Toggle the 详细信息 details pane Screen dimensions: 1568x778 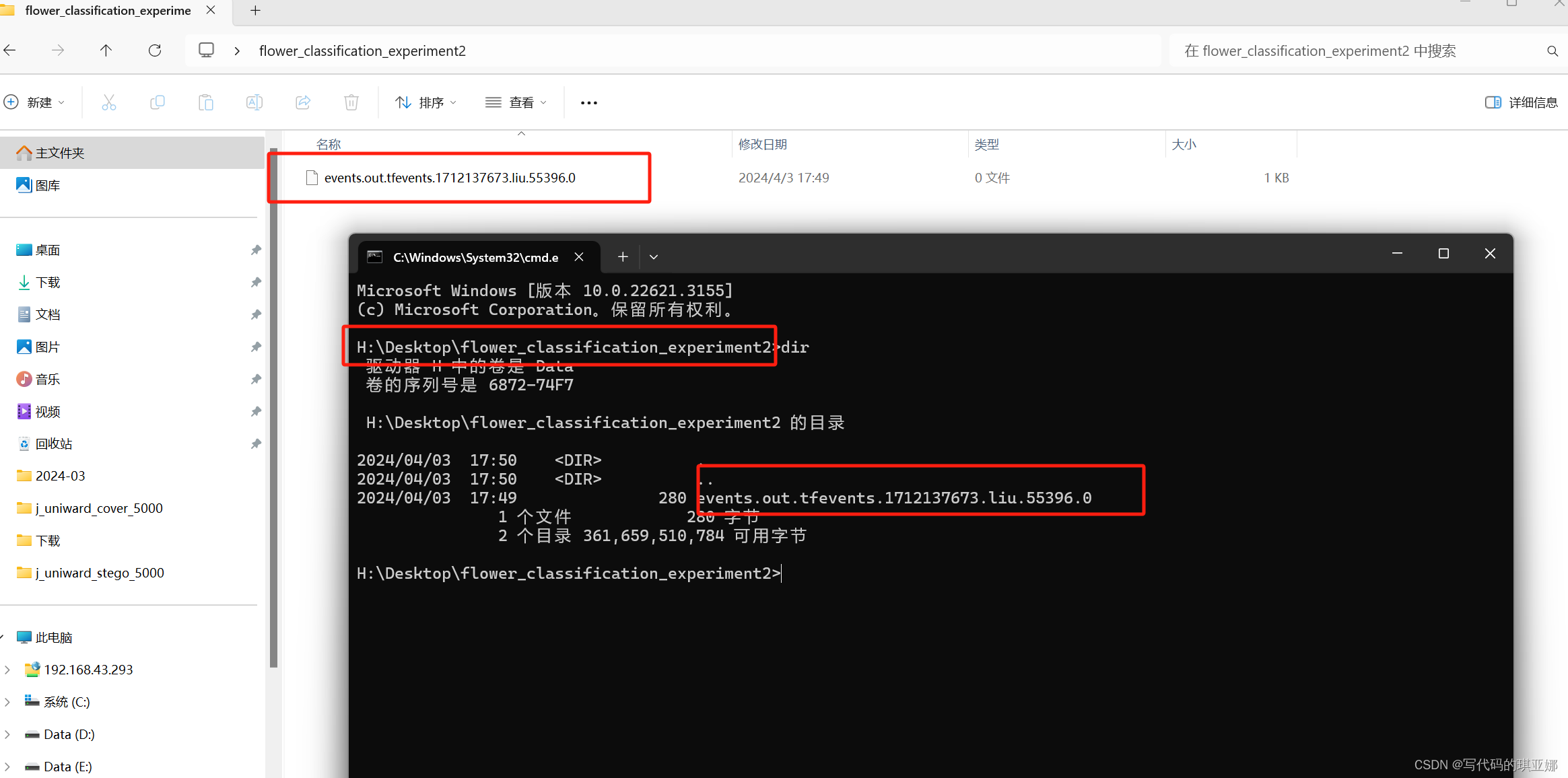coord(1521,102)
